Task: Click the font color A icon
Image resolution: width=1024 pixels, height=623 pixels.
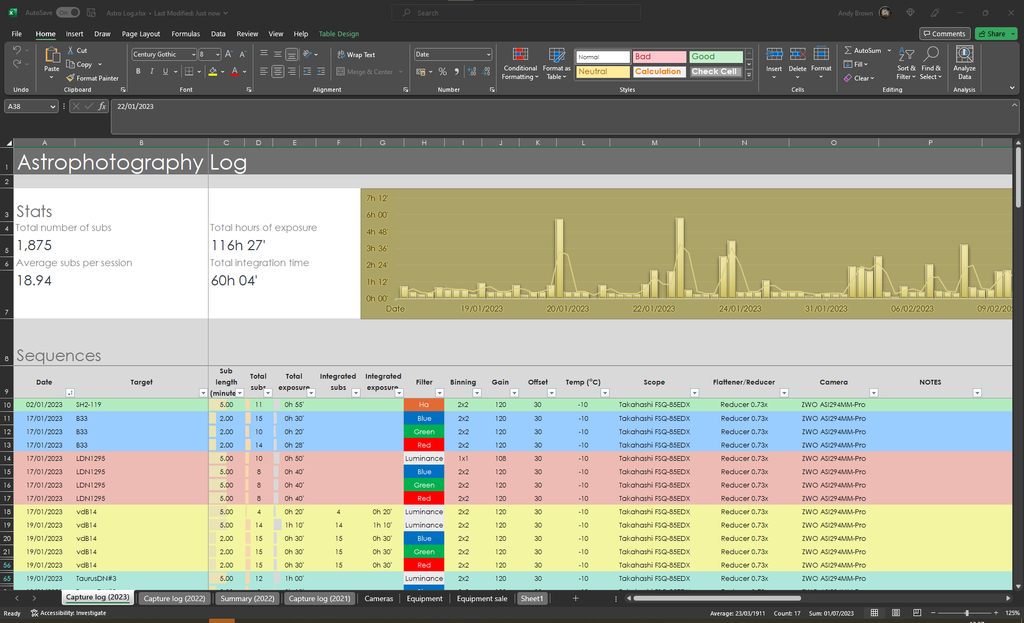Action: point(234,72)
